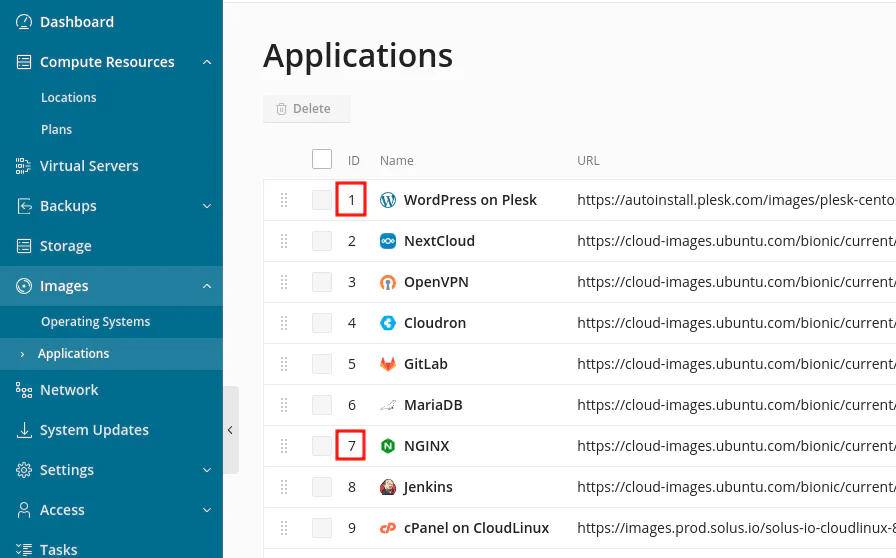
Task: Open the Dashboard speedometer icon
Action: click(x=24, y=22)
